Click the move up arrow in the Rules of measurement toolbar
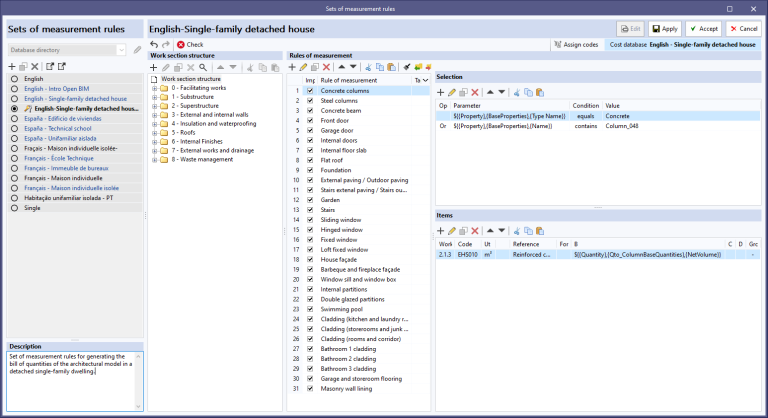 point(341,67)
